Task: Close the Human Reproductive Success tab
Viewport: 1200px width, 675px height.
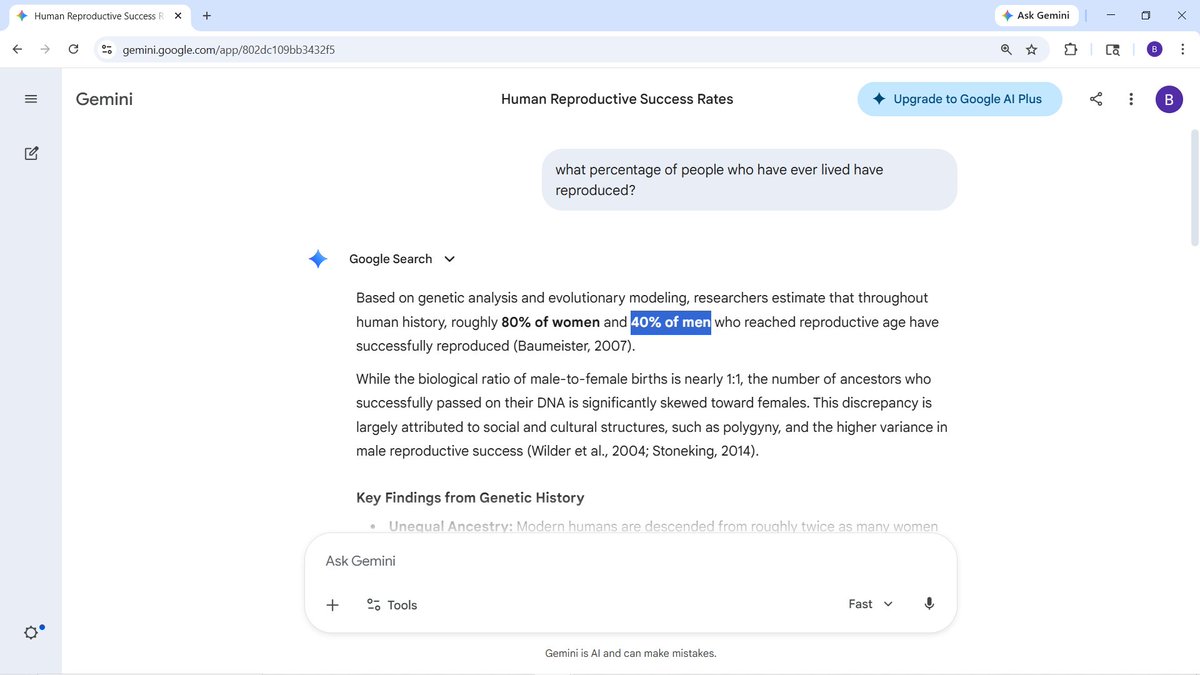Action: 178,16
